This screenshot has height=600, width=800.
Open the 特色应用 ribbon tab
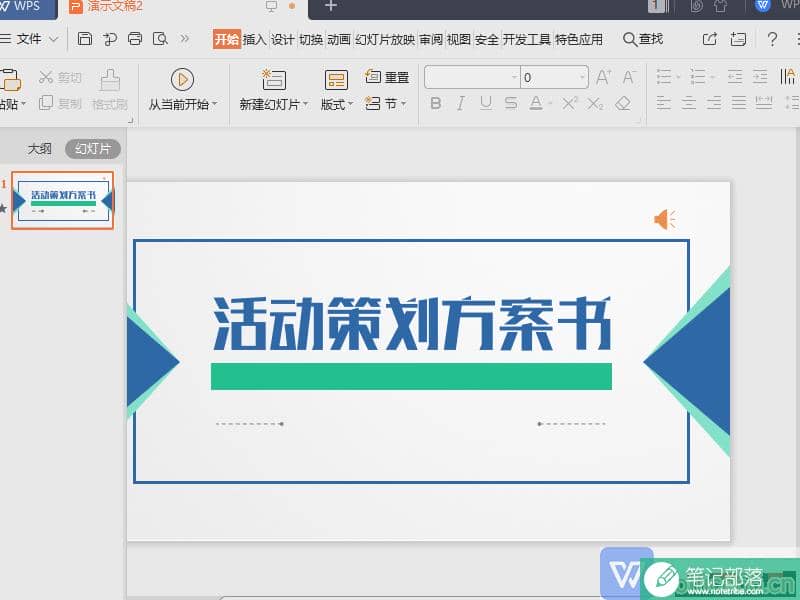point(579,39)
